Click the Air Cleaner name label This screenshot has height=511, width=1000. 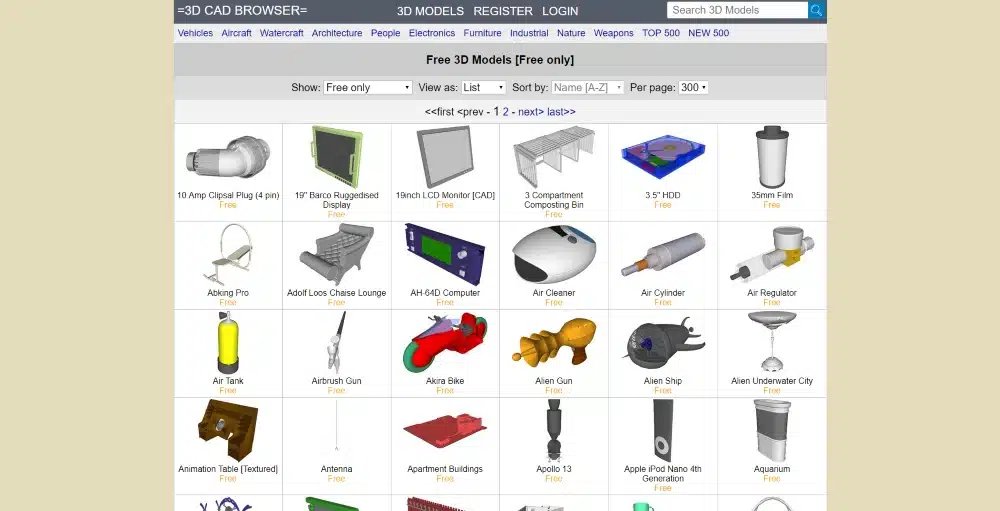(x=554, y=293)
